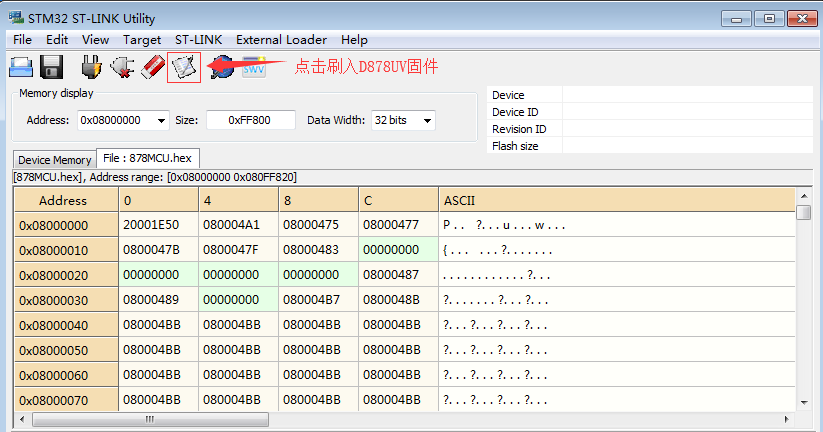Select cell value 0800047B
This screenshot has height=432, width=823.
(159, 250)
